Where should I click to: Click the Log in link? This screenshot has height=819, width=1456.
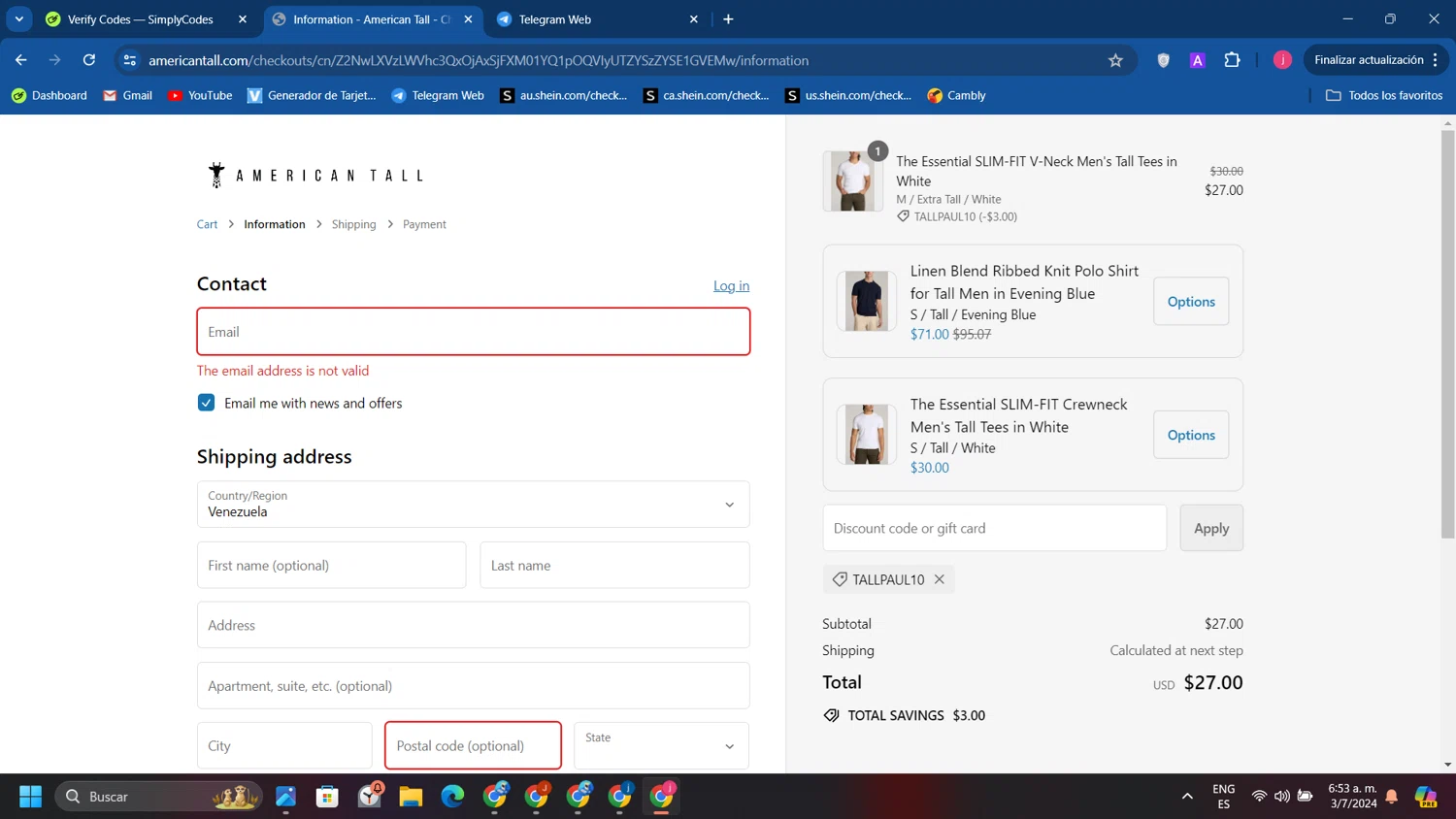tap(731, 285)
